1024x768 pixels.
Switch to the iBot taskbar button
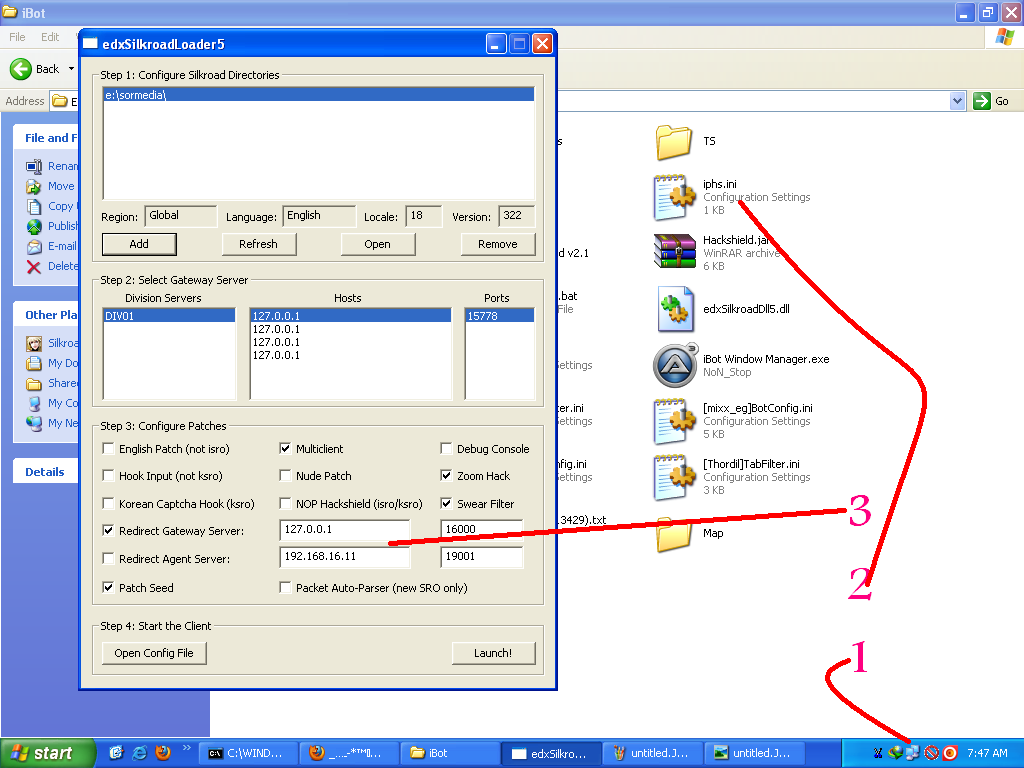pos(450,753)
